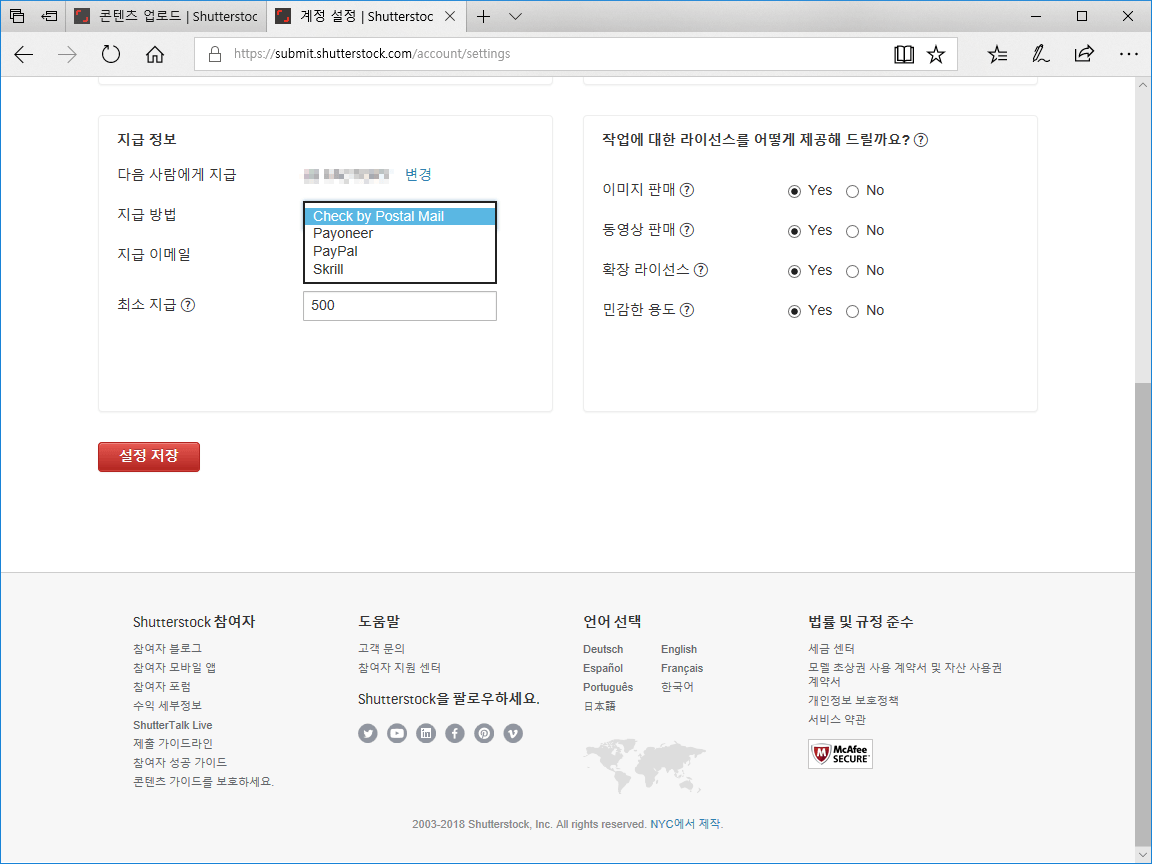Screen dimensions: 1152x864
Task: Go to the browser home page icon
Action: coord(154,54)
